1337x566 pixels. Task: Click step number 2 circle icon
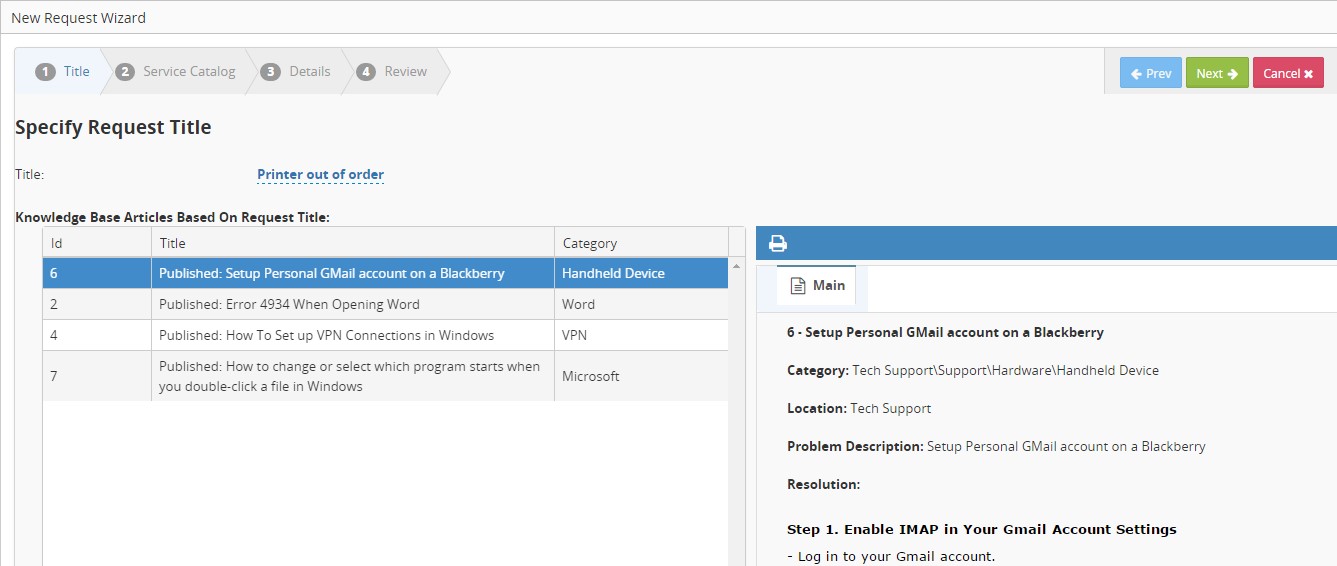125,72
